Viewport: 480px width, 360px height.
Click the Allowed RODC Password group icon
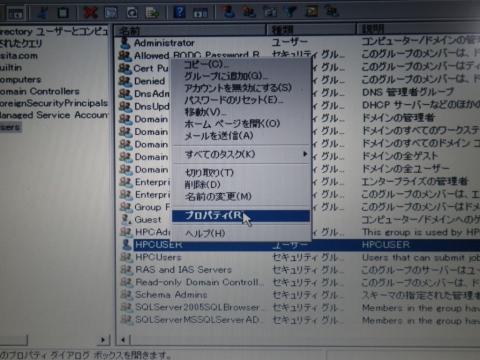click(x=125, y=55)
